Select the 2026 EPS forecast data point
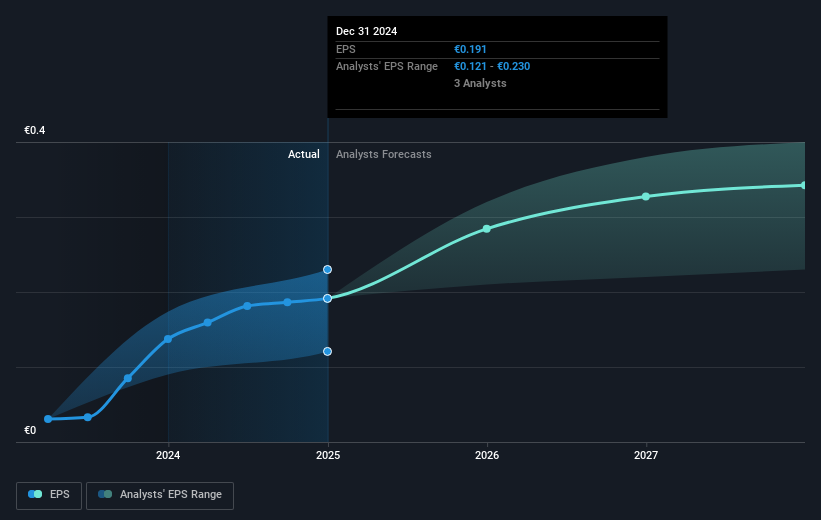 [x=487, y=229]
